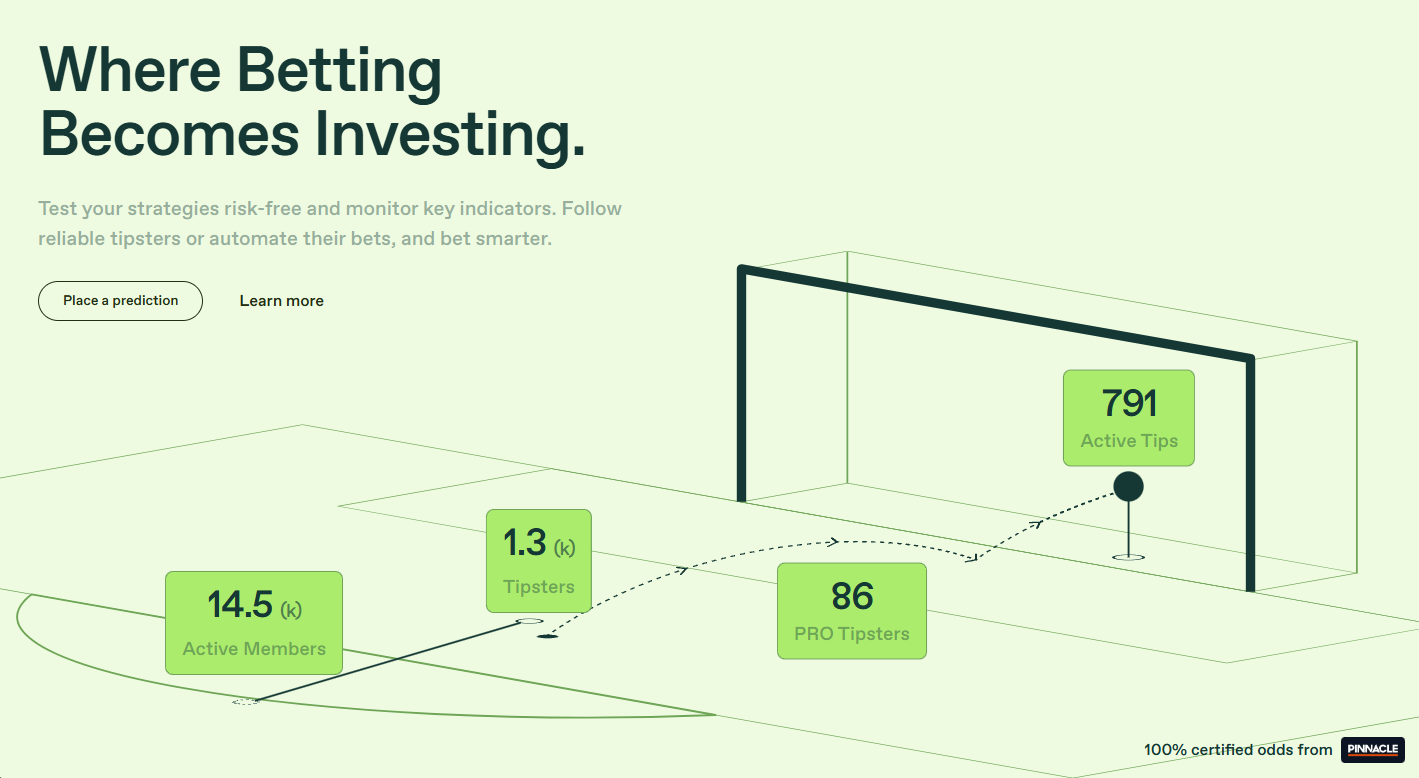Select the 791 Active Tips stat card
Viewport: 1419px width, 778px height.
(1128, 417)
